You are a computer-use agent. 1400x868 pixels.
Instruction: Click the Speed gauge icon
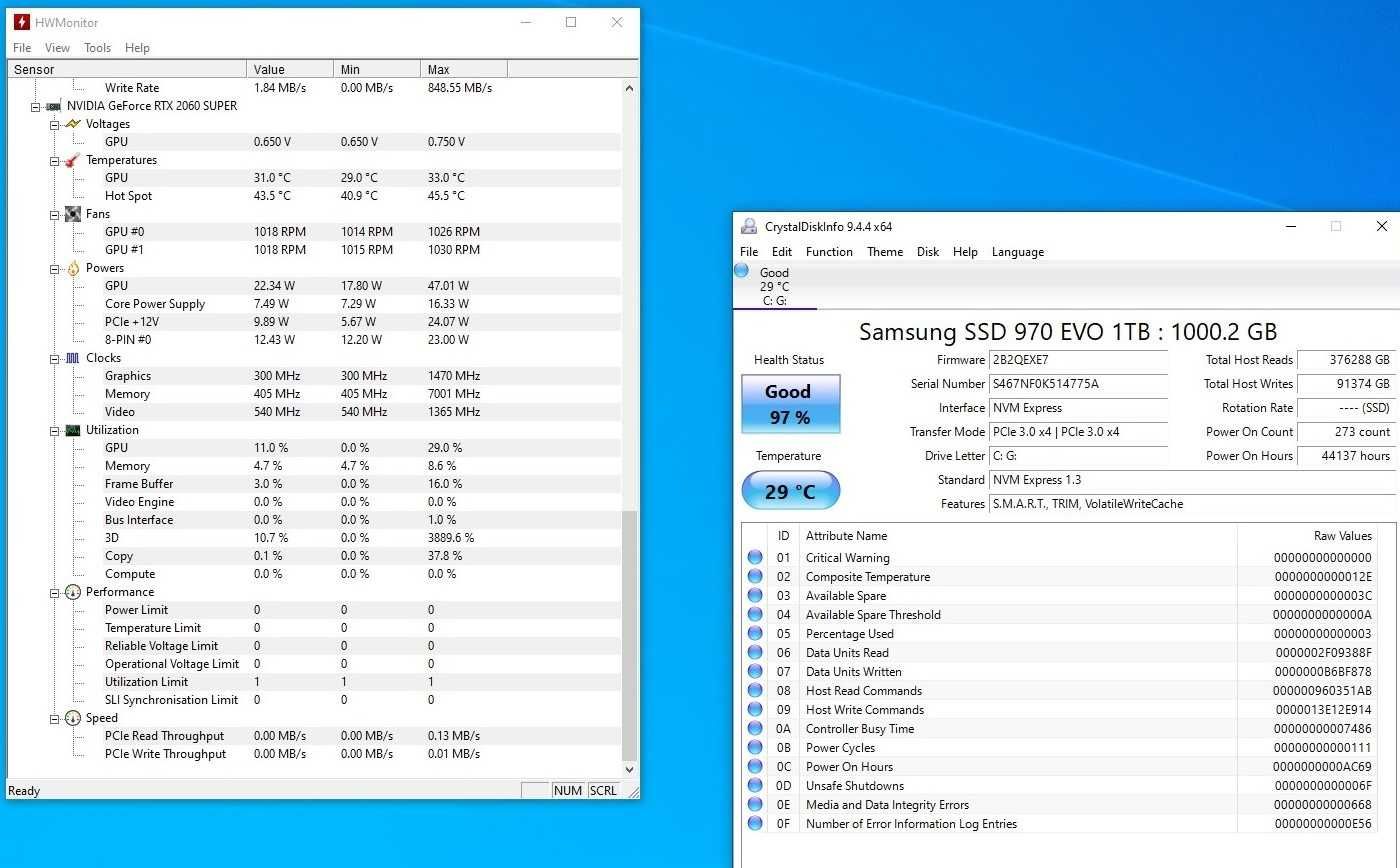[x=73, y=718]
